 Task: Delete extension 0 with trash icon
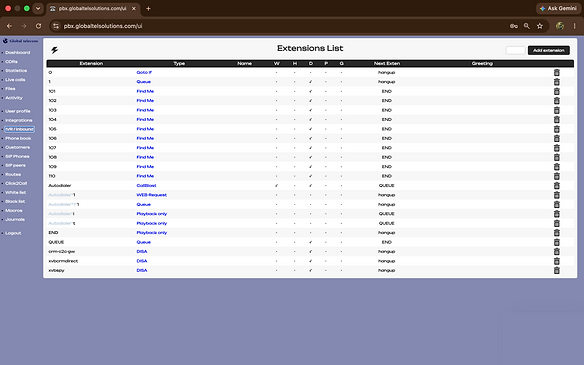(556, 73)
